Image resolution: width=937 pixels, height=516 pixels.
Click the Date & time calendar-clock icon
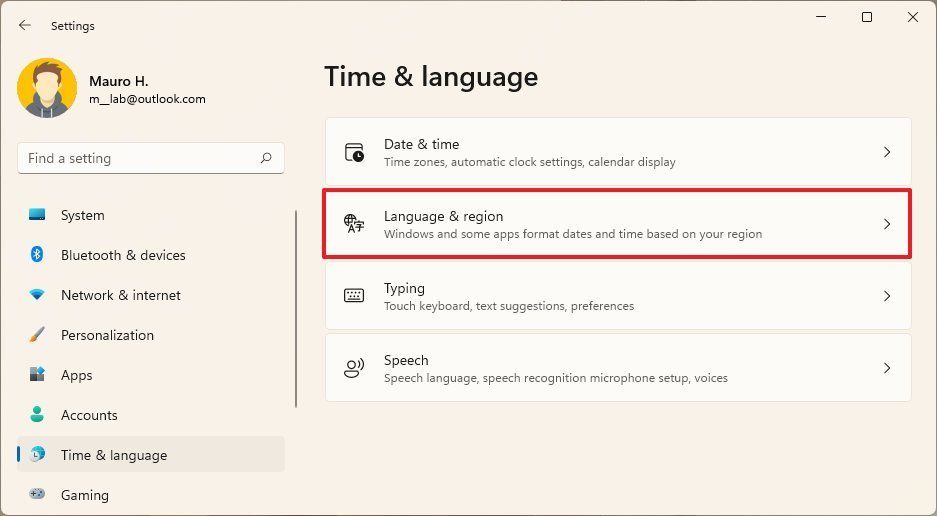[354, 152]
